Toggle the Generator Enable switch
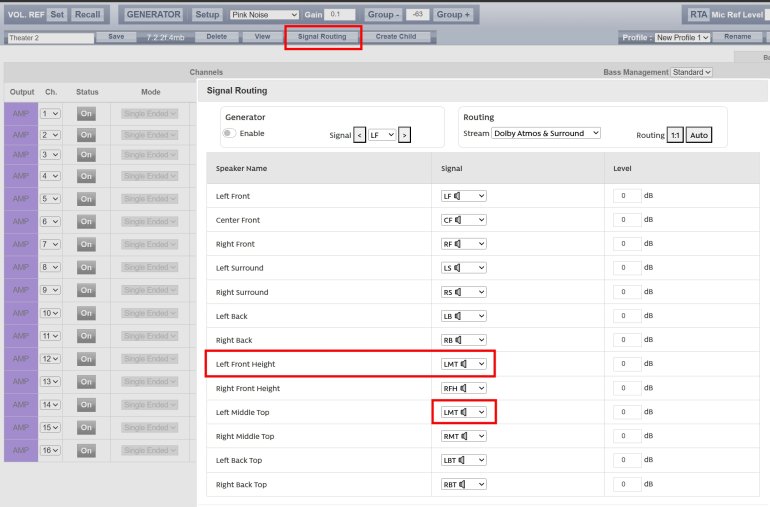Image resolution: width=770 pixels, height=507 pixels. [x=229, y=133]
